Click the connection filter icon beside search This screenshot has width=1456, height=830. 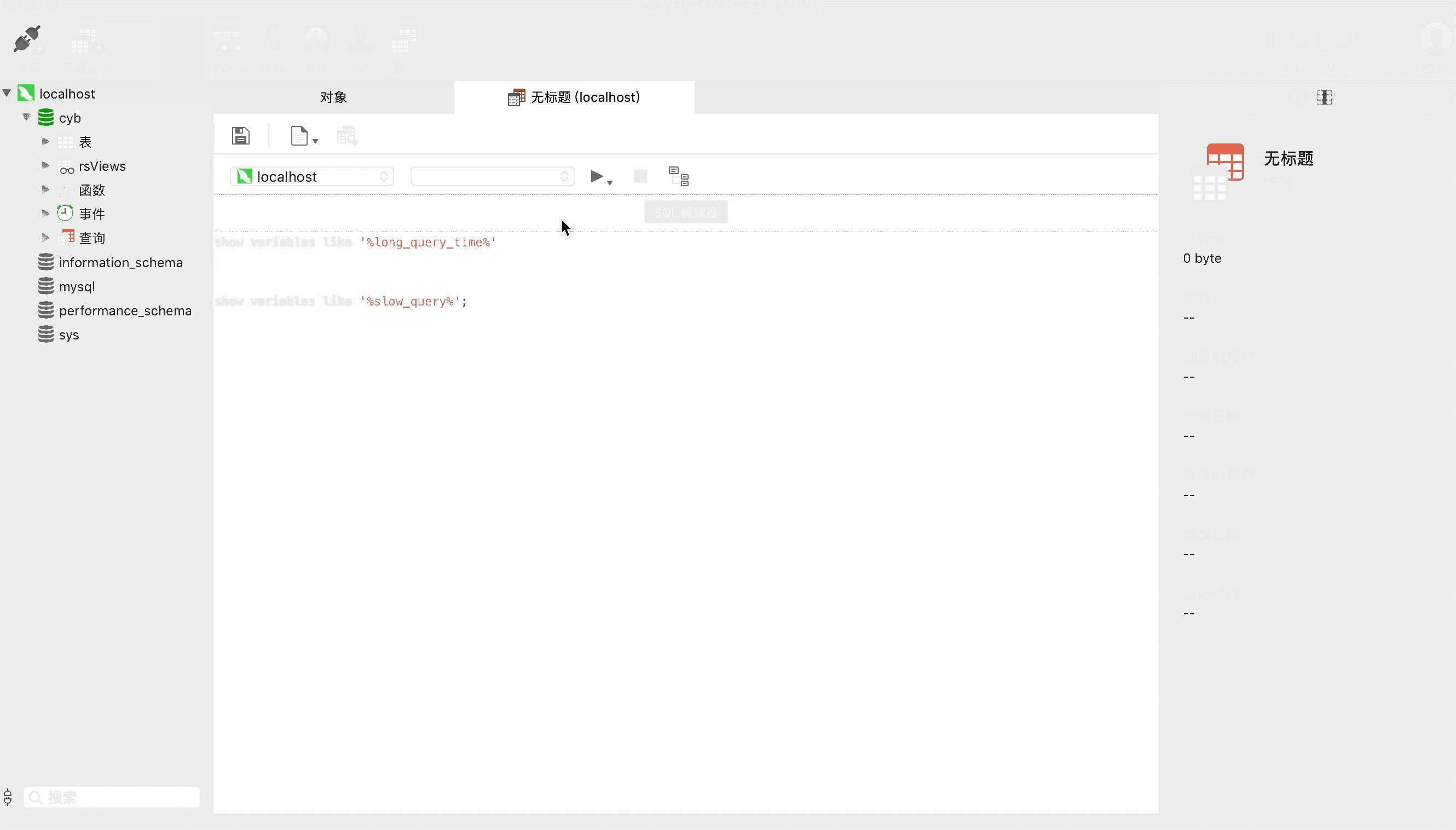pyautogui.click(x=8, y=797)
